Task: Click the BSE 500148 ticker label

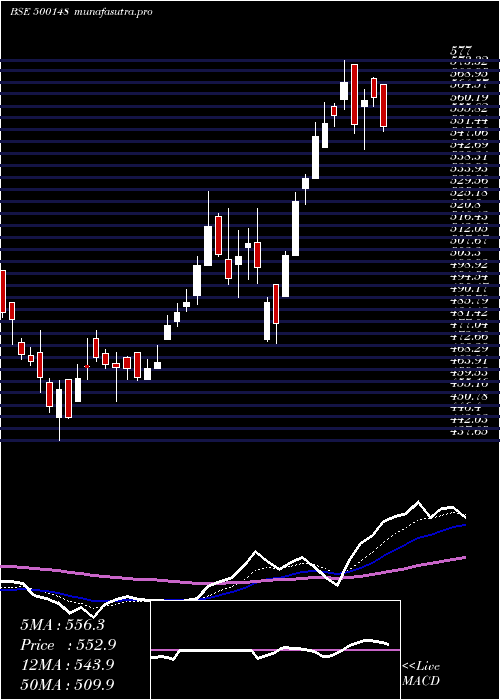Action: [39, 12]
